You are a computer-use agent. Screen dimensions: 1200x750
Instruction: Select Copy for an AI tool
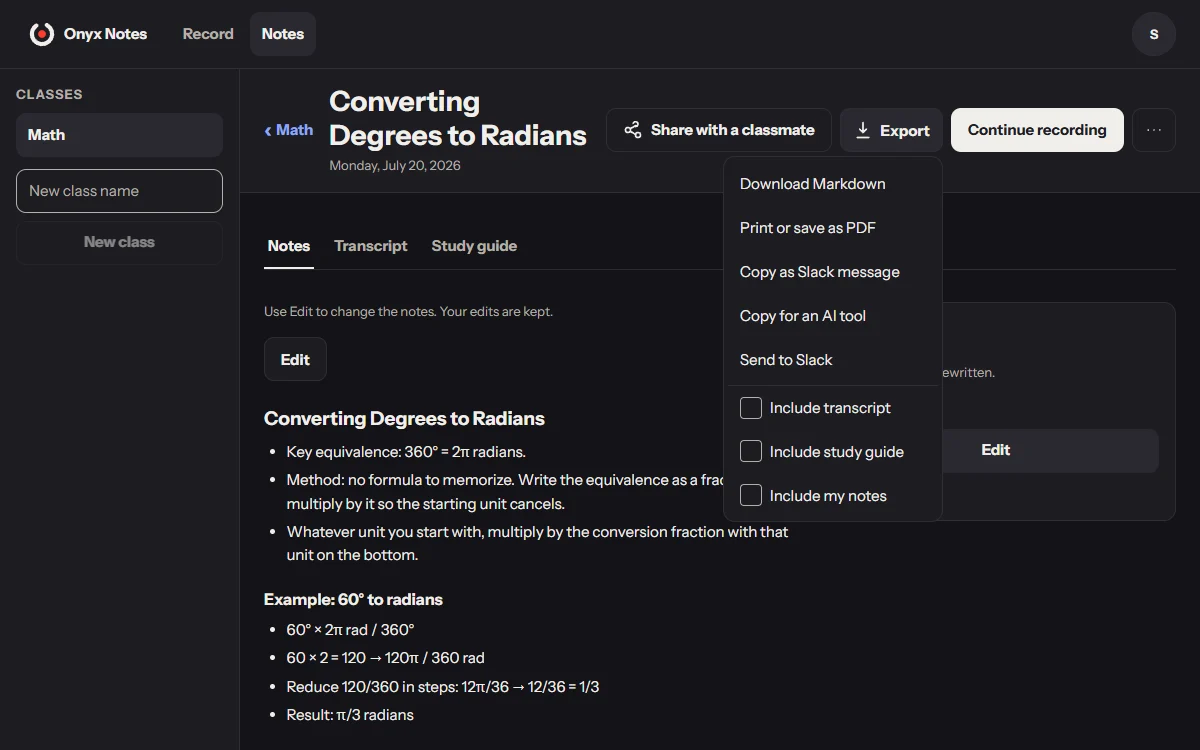(833, 316)
